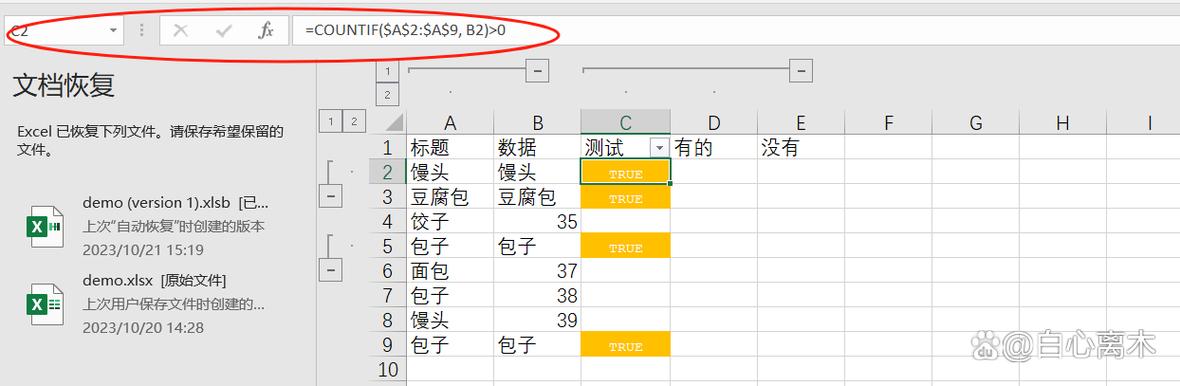
Task: Click cell B1 containing 数据
Action: (x=537, y=147)
